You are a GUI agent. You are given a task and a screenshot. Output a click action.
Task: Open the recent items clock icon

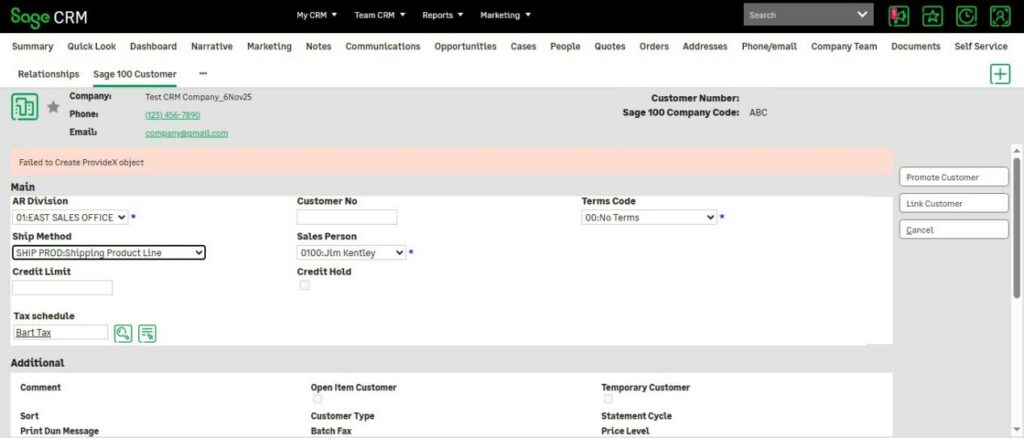click(x=966, y=16)
